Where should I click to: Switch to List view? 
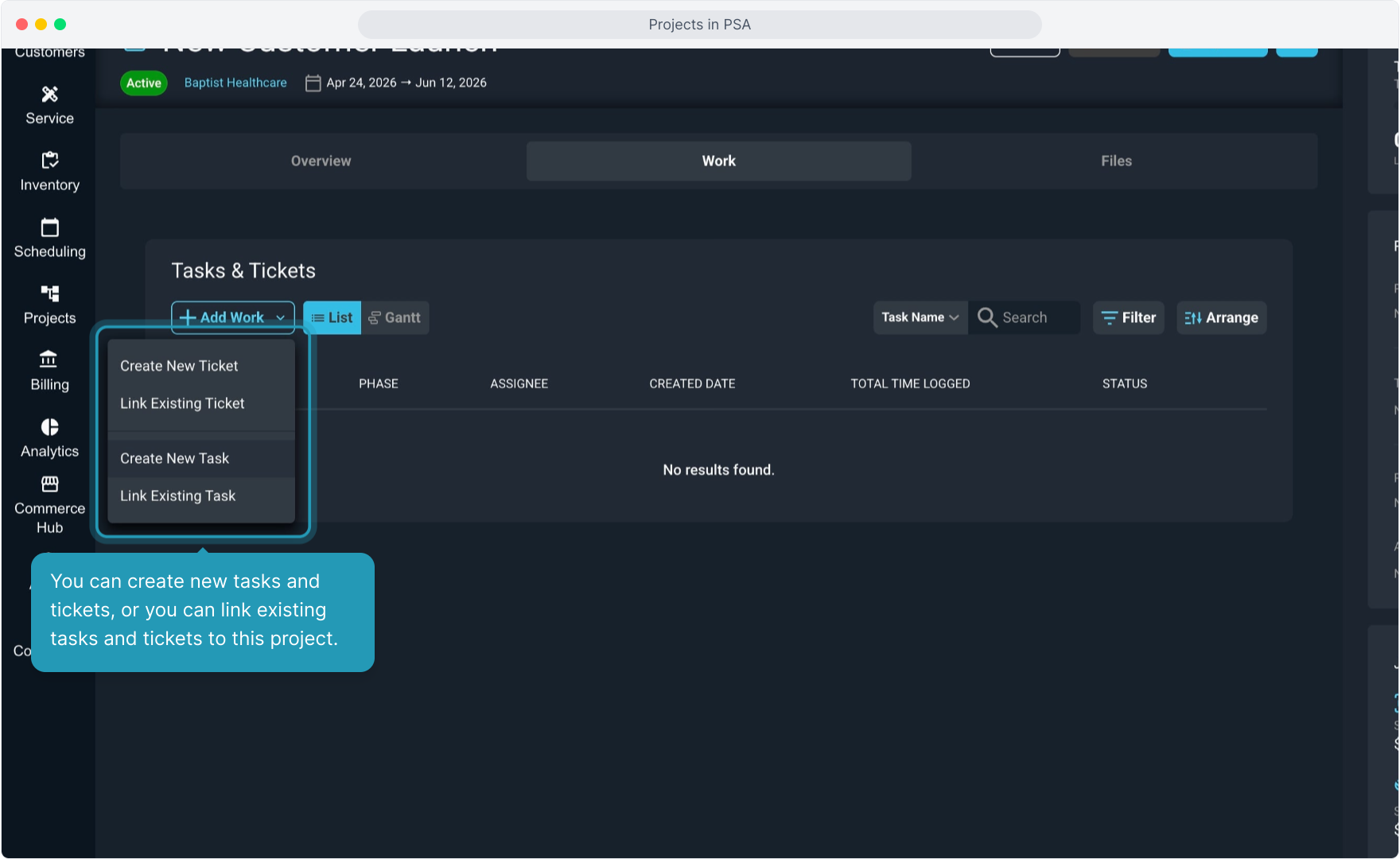tap(332, 317)
